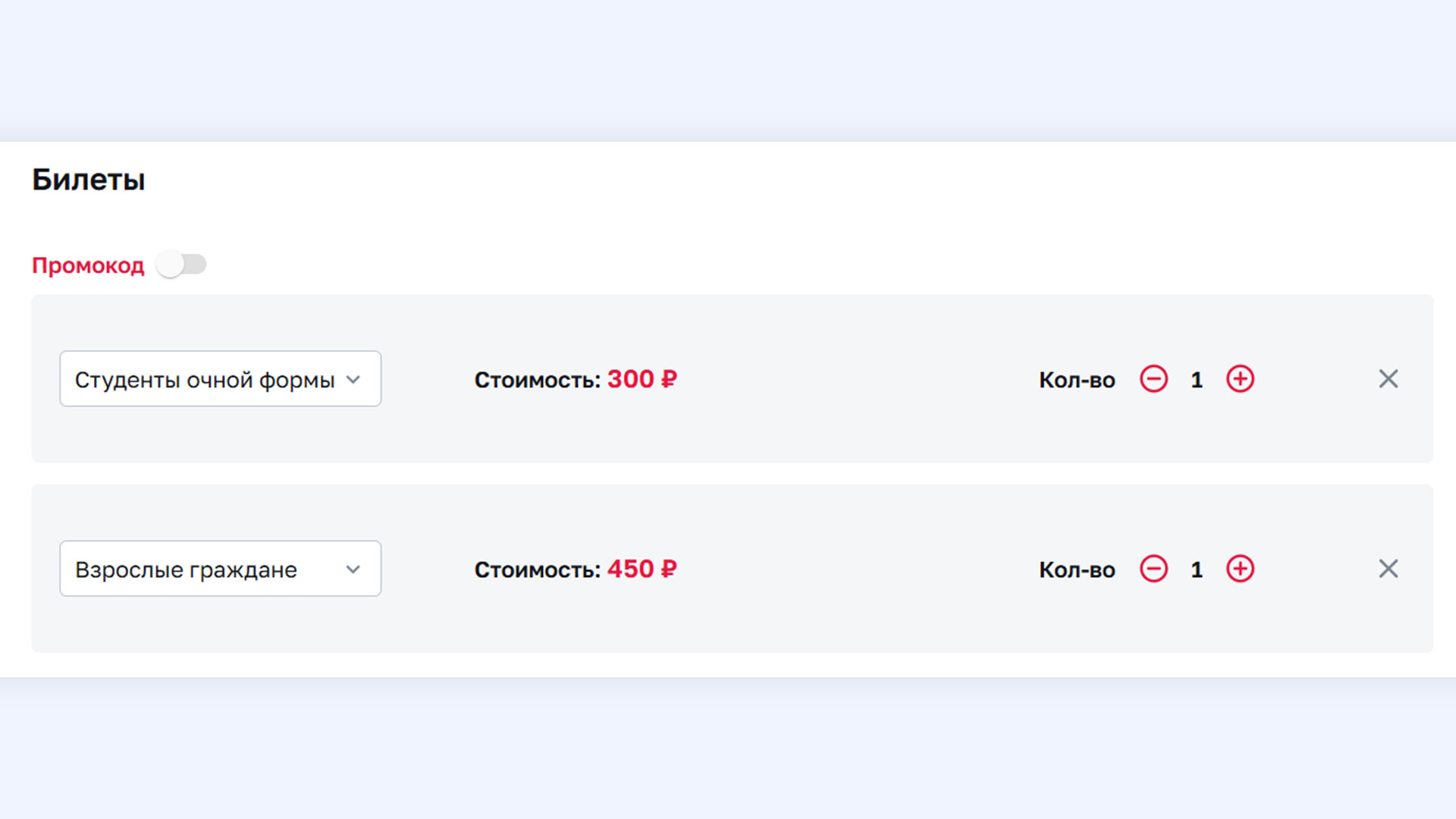Click the chevron in student ticket dropdown

point(353,379)
